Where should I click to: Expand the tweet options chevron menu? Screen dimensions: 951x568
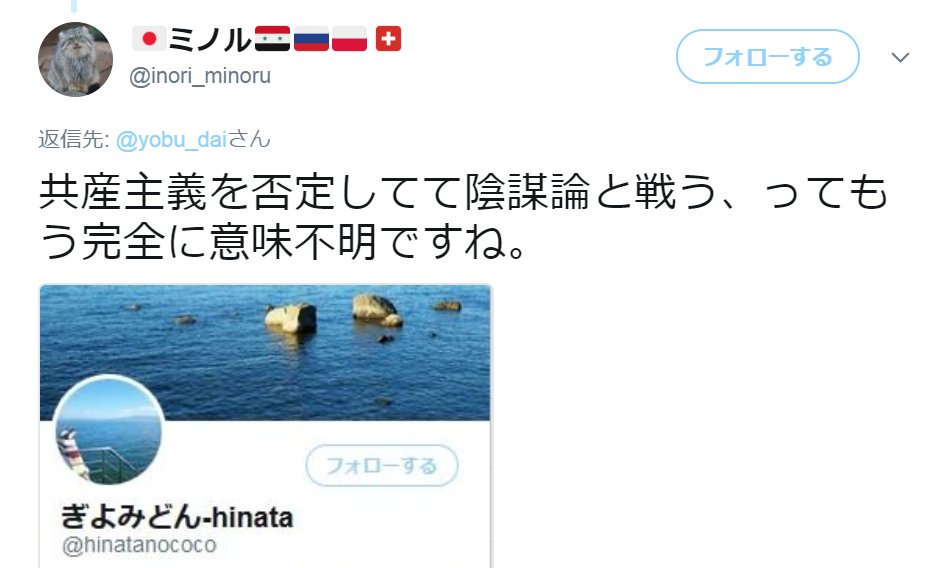click(900, 57)
